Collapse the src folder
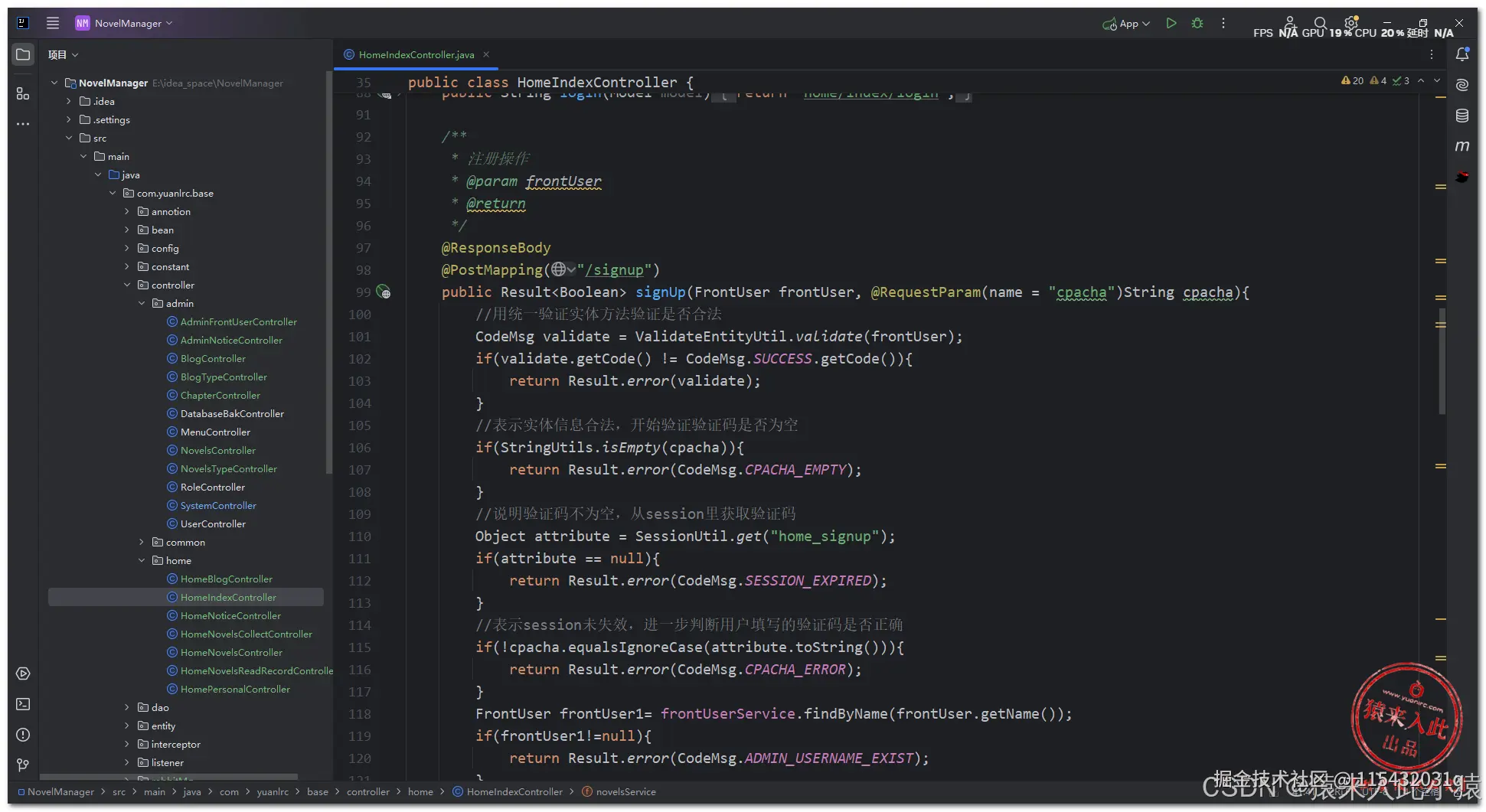Screen dimensions: 1486x812 69,138
